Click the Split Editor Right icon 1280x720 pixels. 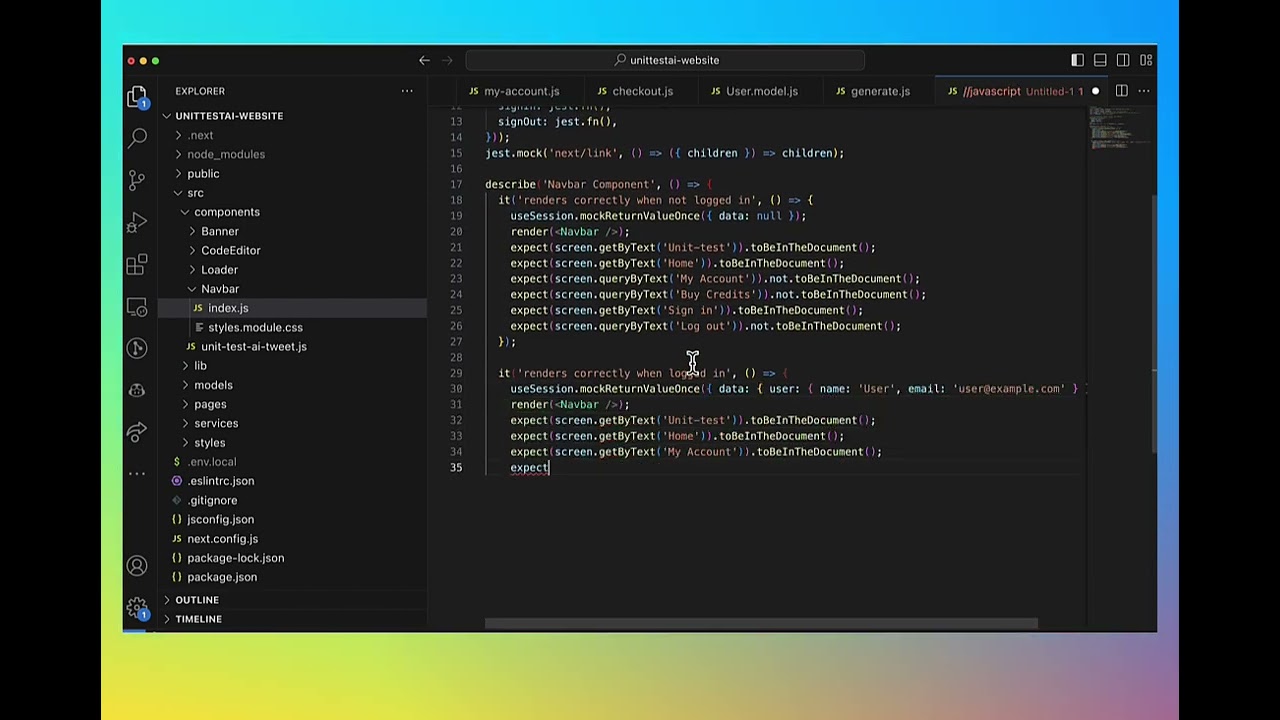[1122, 91]
